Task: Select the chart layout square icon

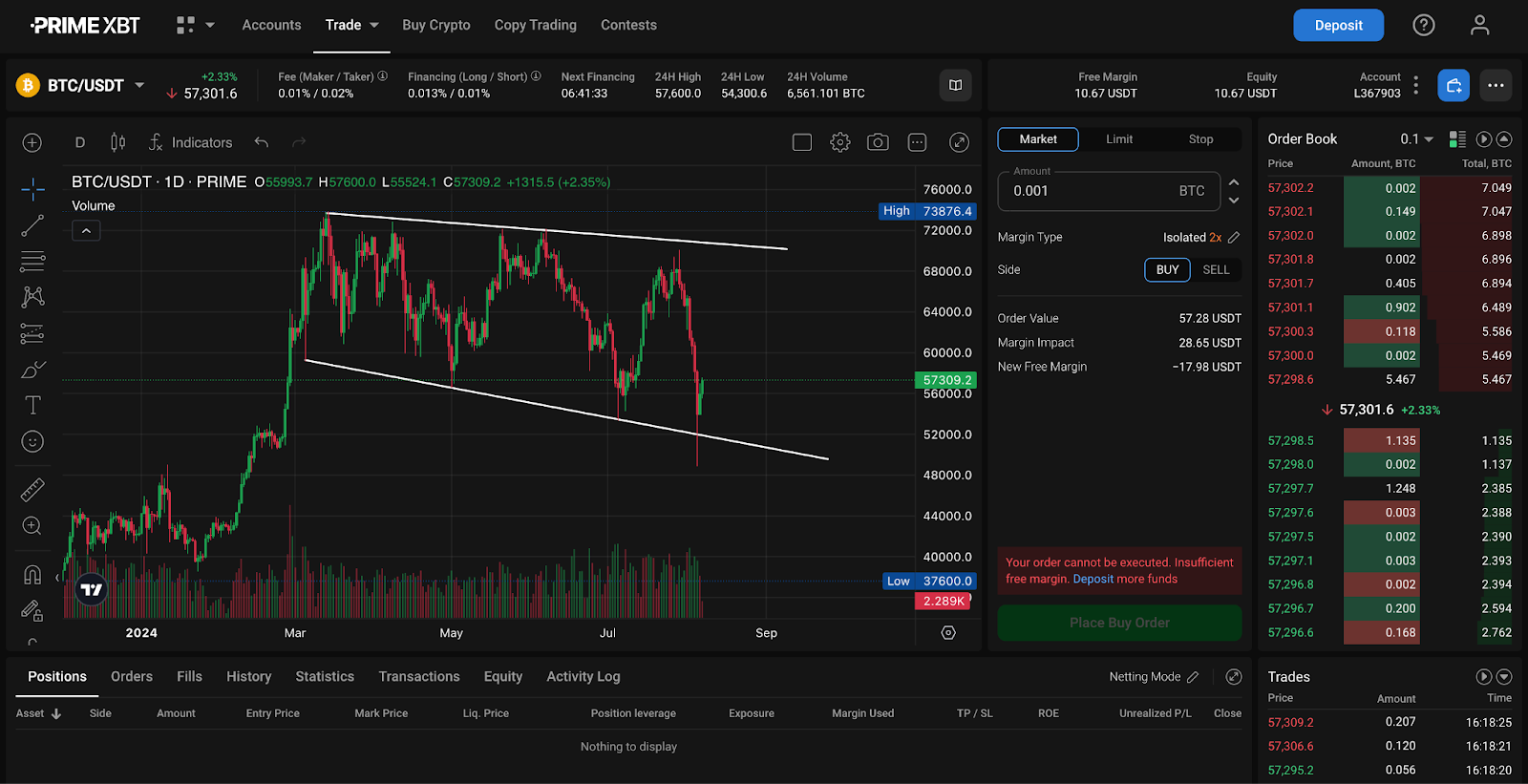Action: pos(802,142)
